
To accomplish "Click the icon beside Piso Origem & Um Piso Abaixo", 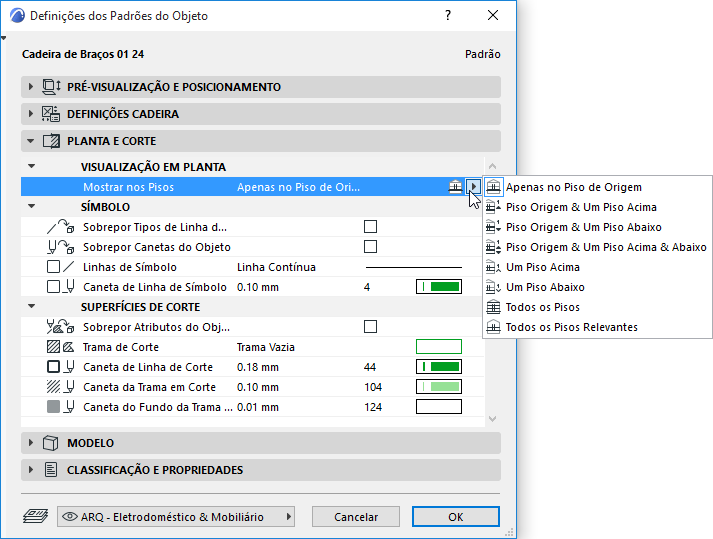I will pyautogui.click(x=493, y=227).
